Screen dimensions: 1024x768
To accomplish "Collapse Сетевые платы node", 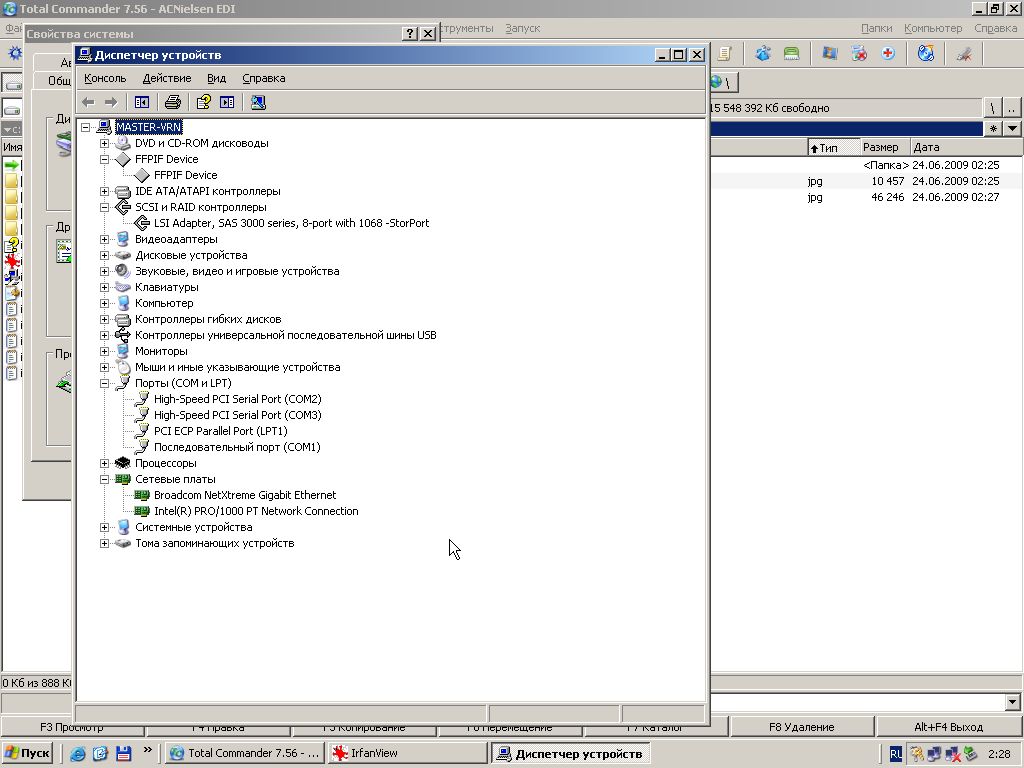I will tap(104, 479).
